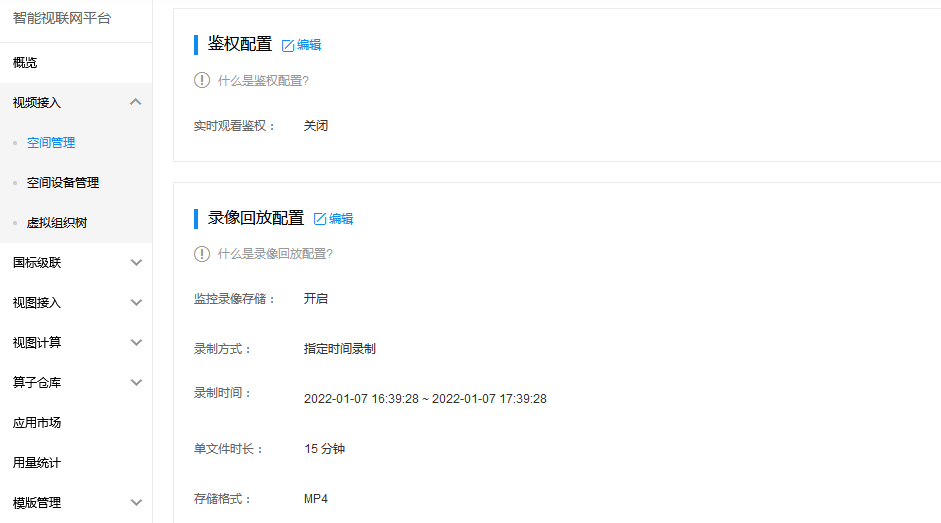Click the 国标级联 menu label

coord(37,262)
